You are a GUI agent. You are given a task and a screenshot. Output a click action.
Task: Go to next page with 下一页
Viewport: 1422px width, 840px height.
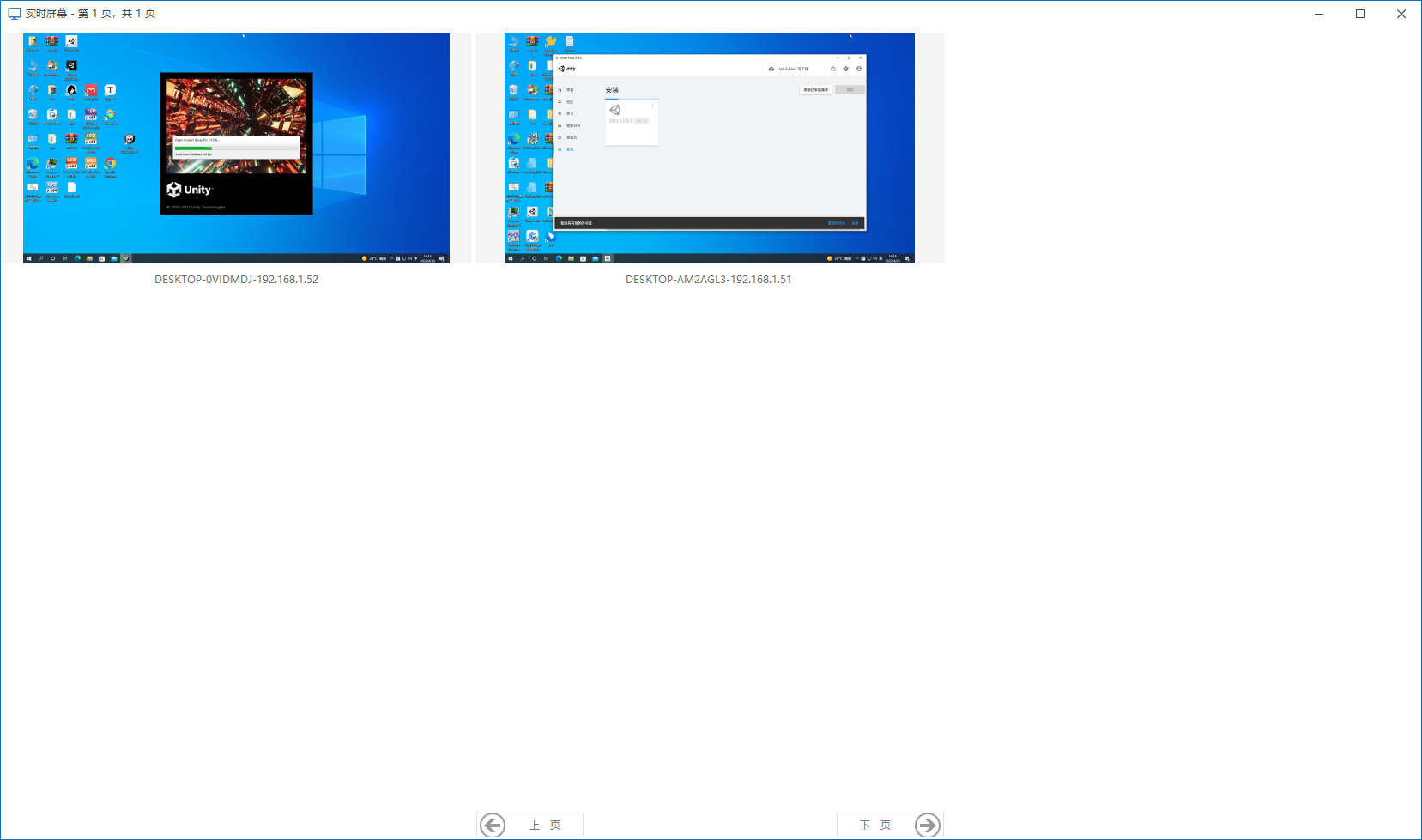pos(890,825)
